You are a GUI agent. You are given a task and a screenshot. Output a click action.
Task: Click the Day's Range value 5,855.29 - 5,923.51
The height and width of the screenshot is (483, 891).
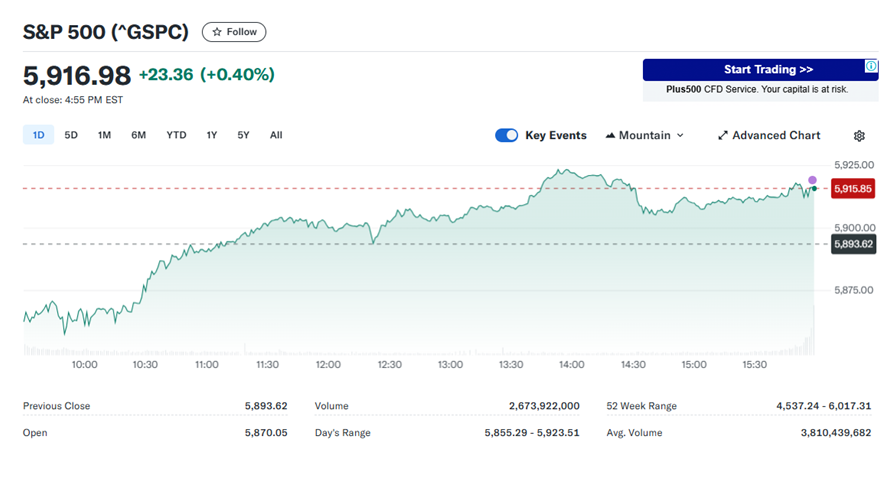[532, 432]
